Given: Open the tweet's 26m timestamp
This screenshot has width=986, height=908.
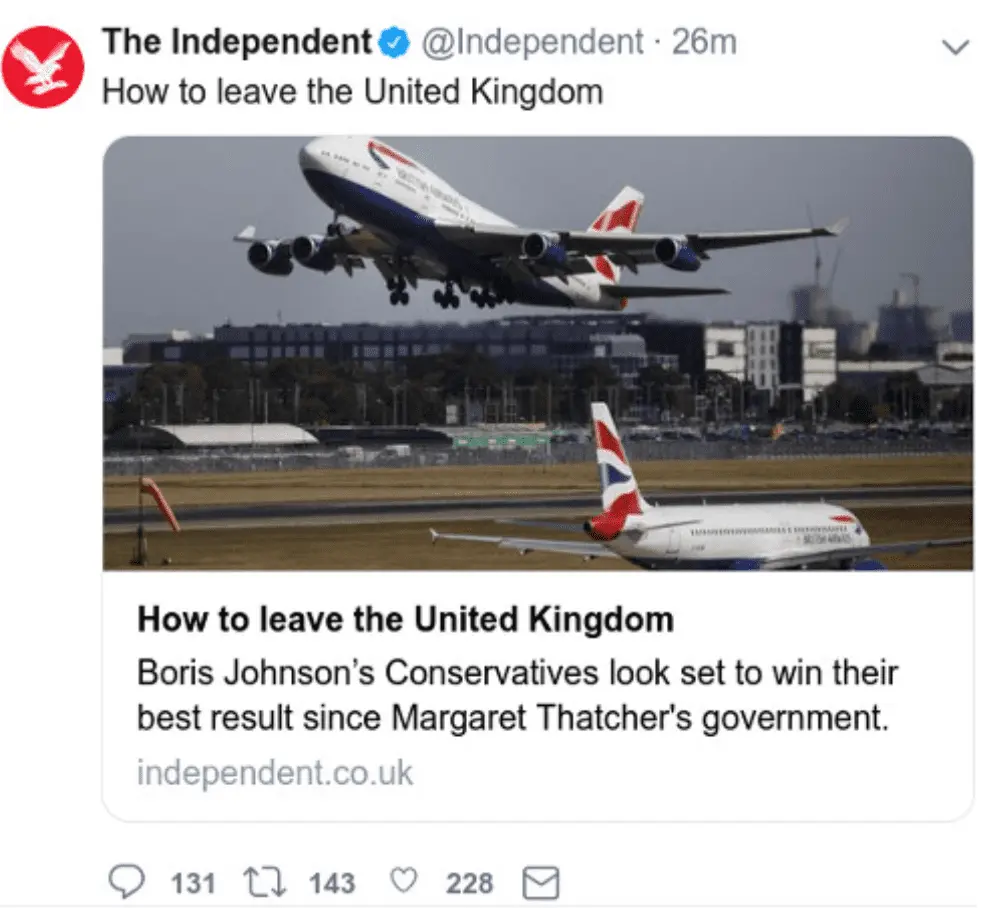Looking at the screenshot, I should (x=704, y=42).
